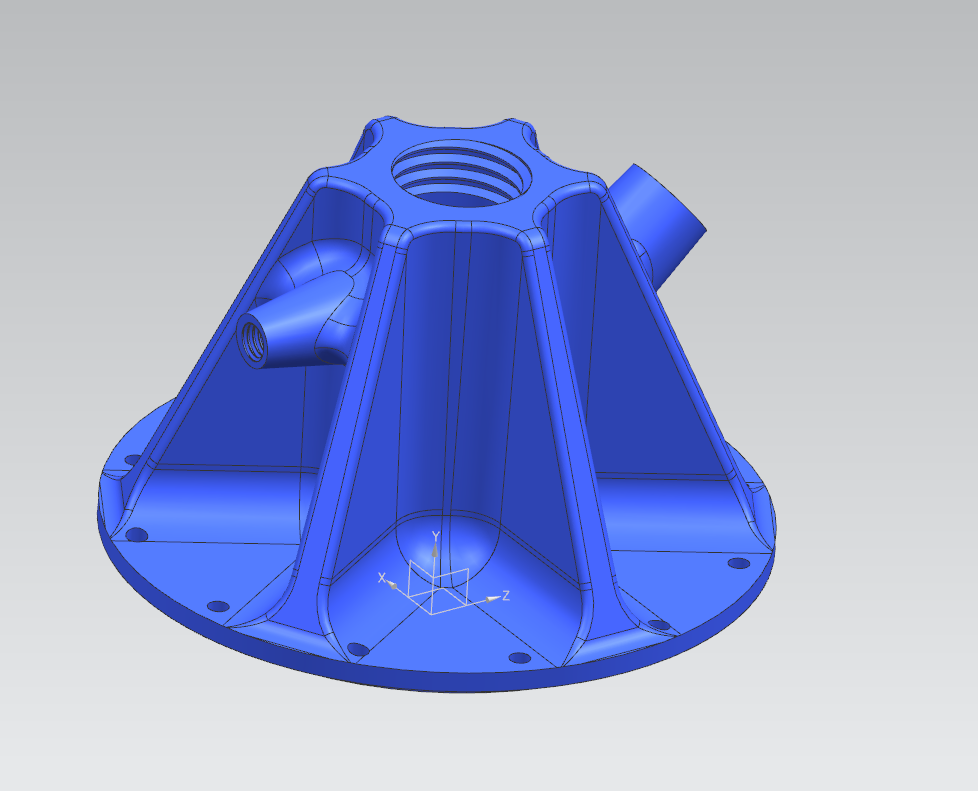Click the X axis handle of the coordinate triad
Viewport: 978px width, 791px height.
tap(393, 585)
